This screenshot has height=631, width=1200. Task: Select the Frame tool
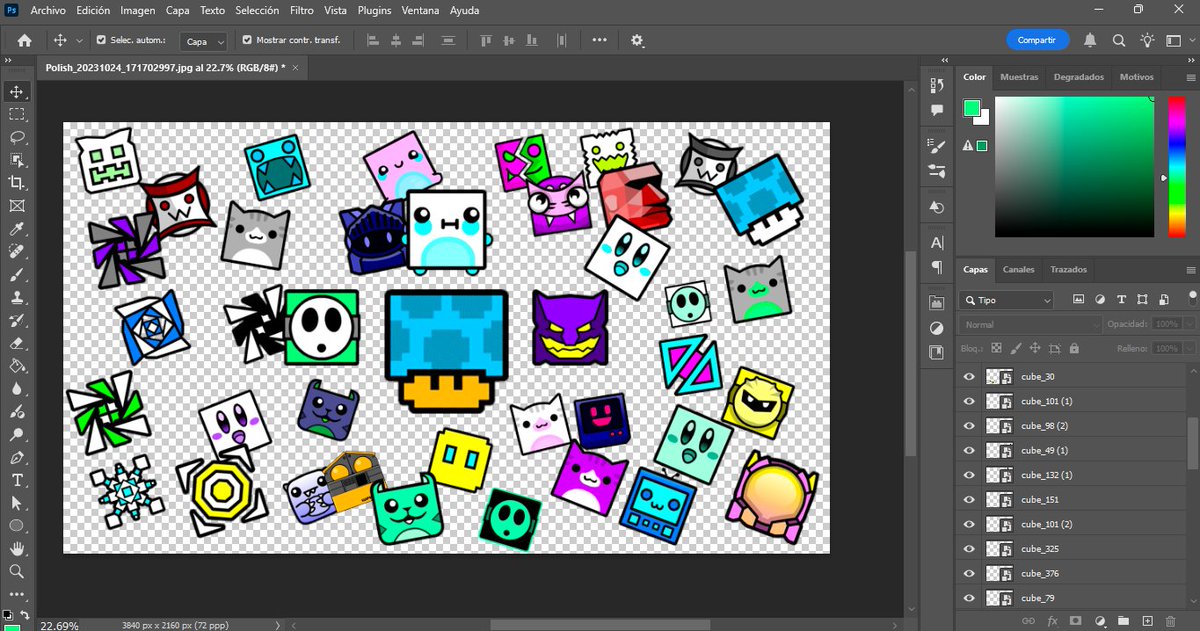click(16, 206)
